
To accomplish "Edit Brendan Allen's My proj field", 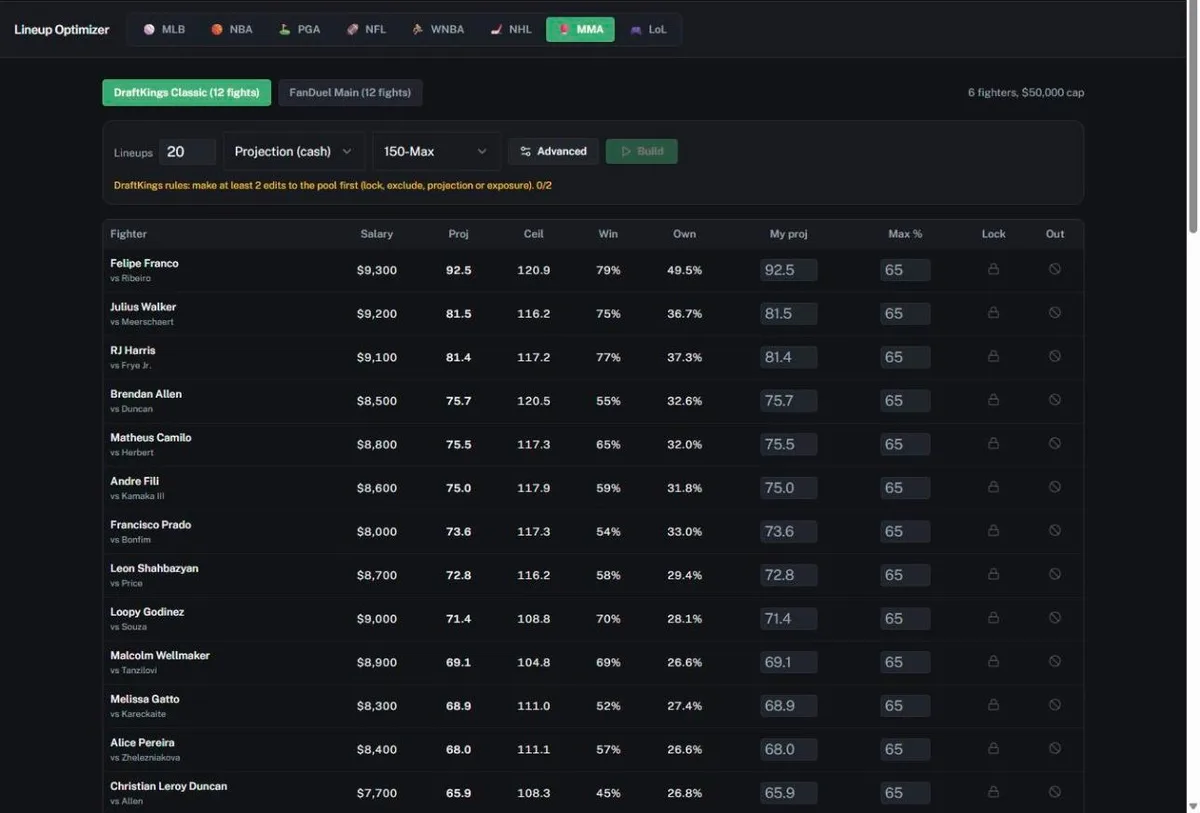I will pos(788,401).
